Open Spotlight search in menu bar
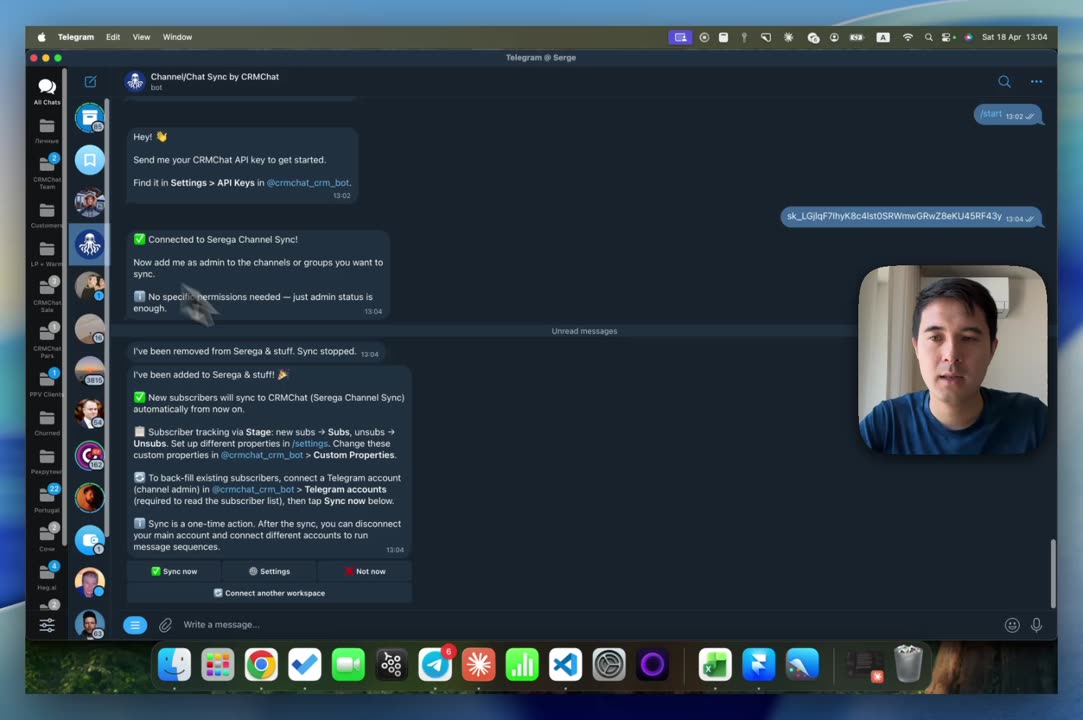 click(928, 37)
